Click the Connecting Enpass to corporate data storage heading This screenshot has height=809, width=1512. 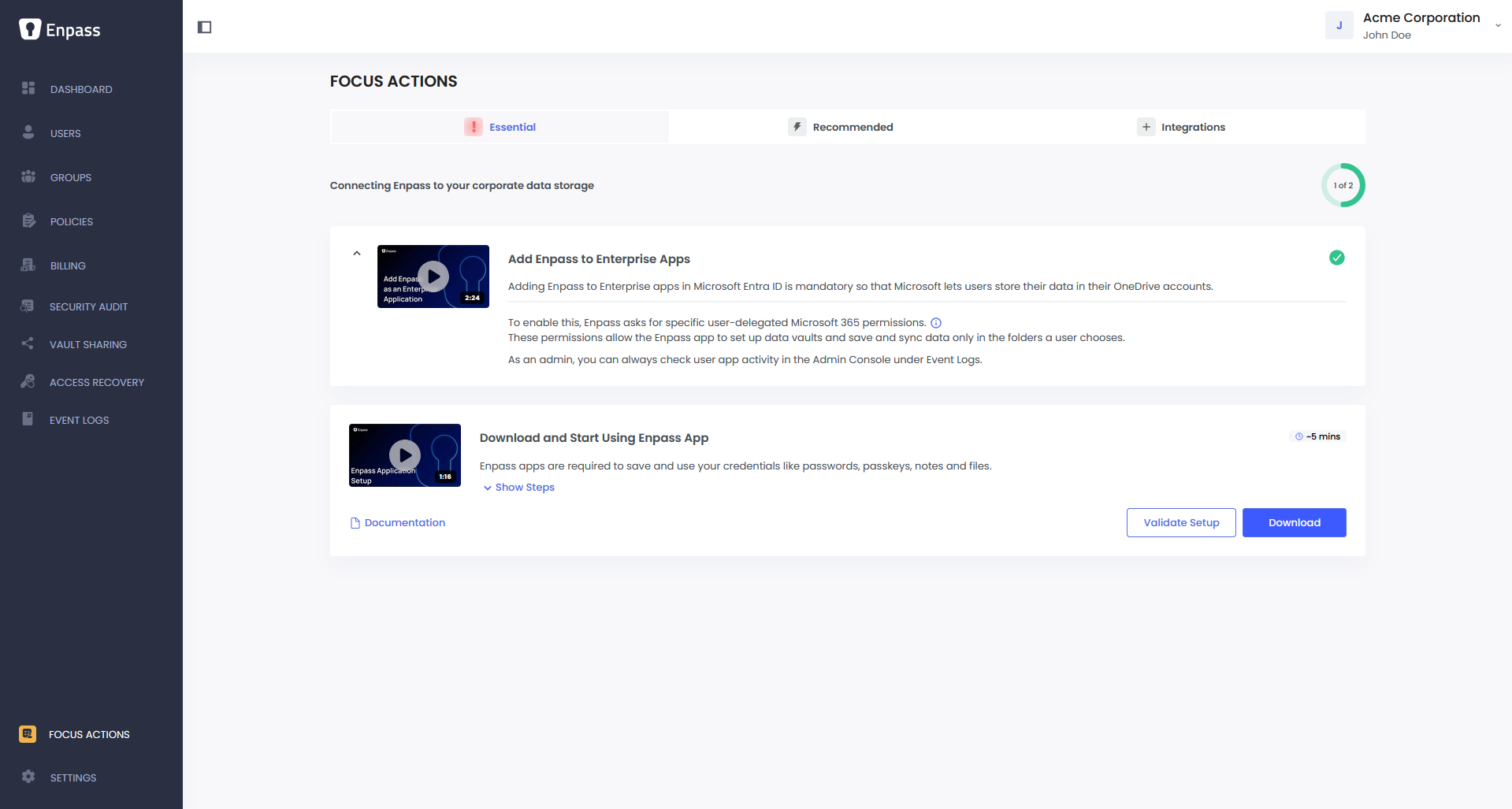coord(462,186)
